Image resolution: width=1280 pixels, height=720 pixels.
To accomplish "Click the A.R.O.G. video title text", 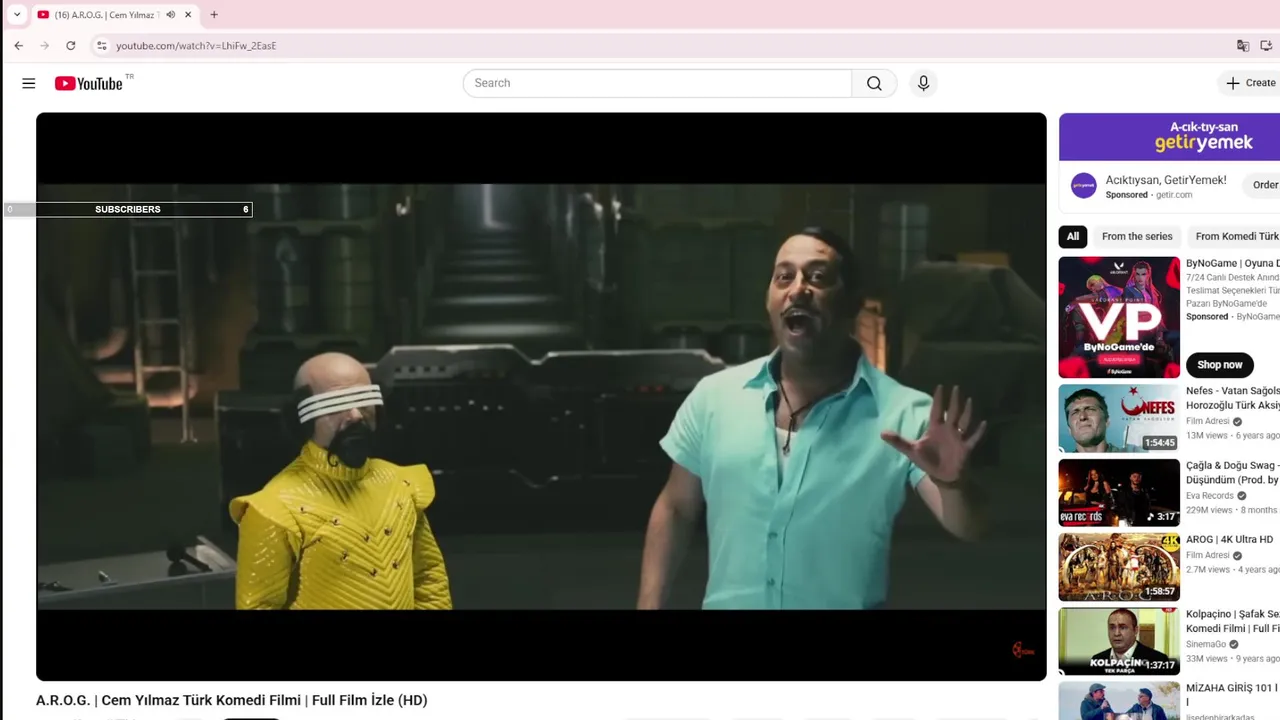I will [x=232, y=700].
